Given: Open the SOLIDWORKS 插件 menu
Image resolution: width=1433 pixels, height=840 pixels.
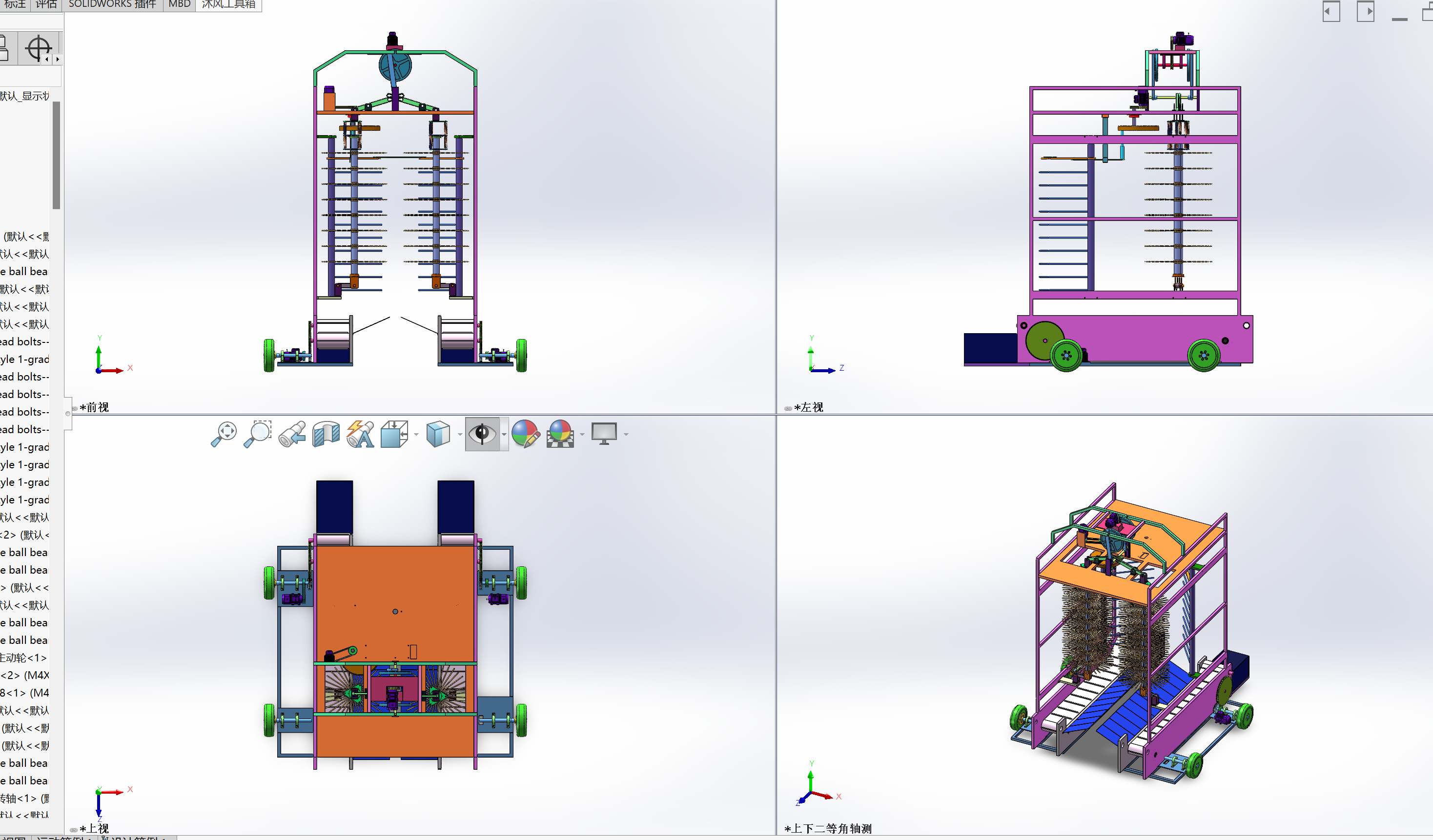Looking at the screenshot, I should 112,4.
